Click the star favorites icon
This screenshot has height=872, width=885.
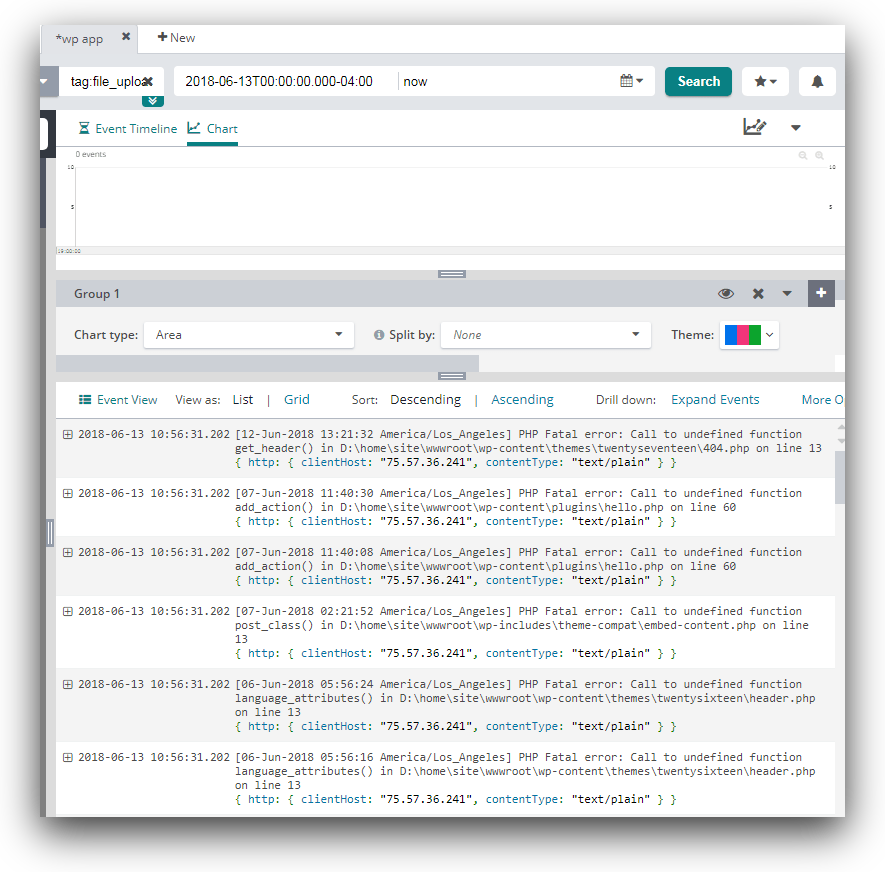pyautogui.click(x=765, y=82)
